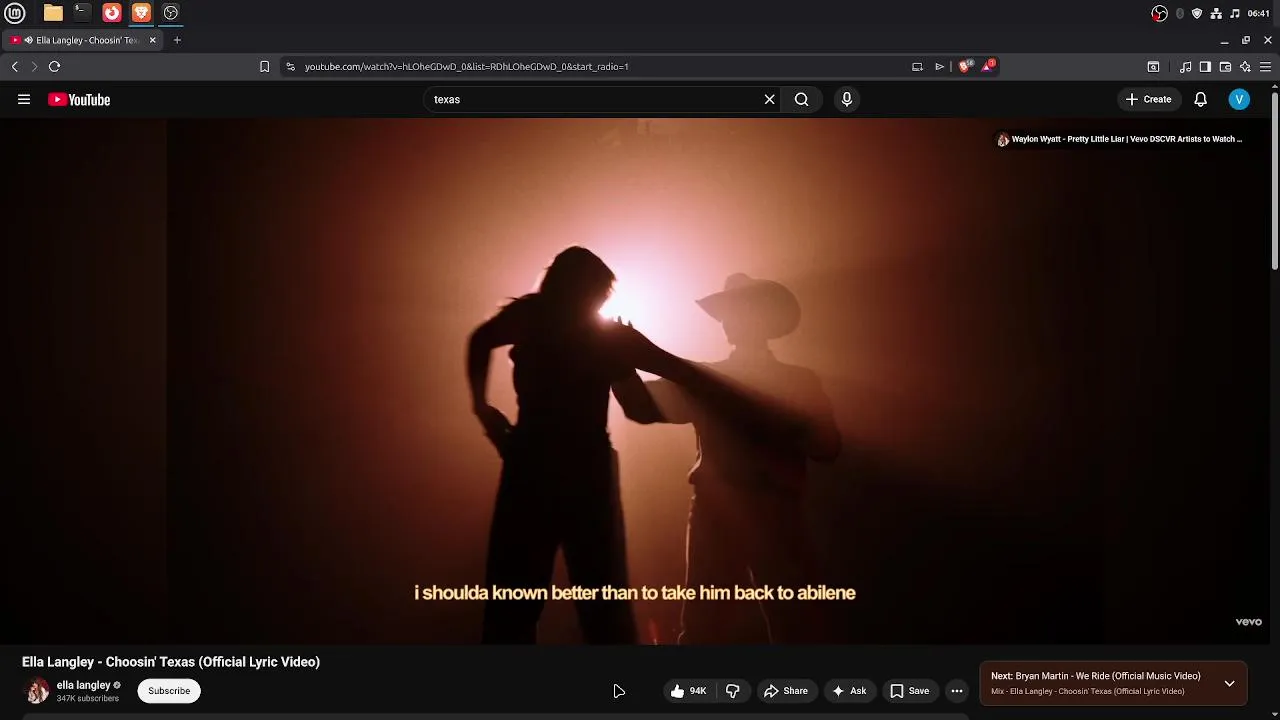Reload the current YouTube page
This screenshot has height=720, width=1280.
tap(55, 67)
